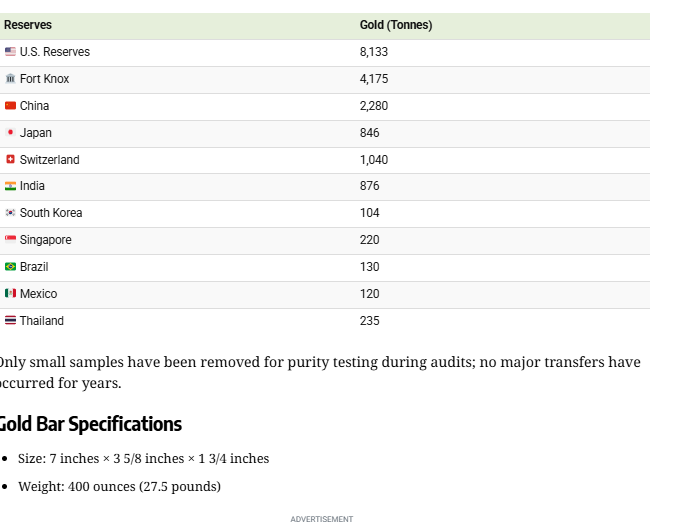The width and height of the screenshot is (684, 523).
Task: Click the Weight 400 ounces bullet text
Action: (119, 487)
